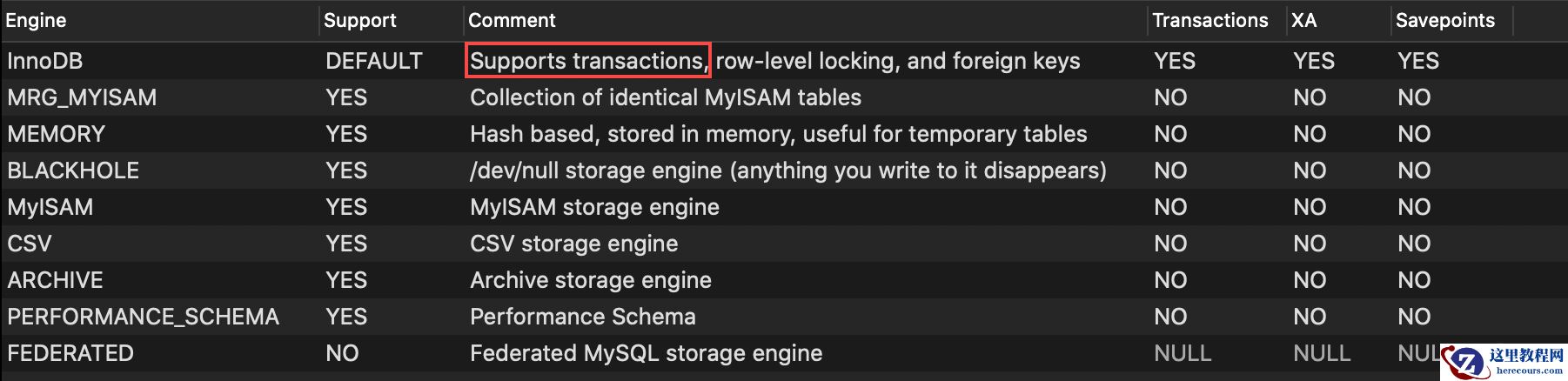
Task: Select the MEMORY engine cell
Action: click(x=56, y=134)
